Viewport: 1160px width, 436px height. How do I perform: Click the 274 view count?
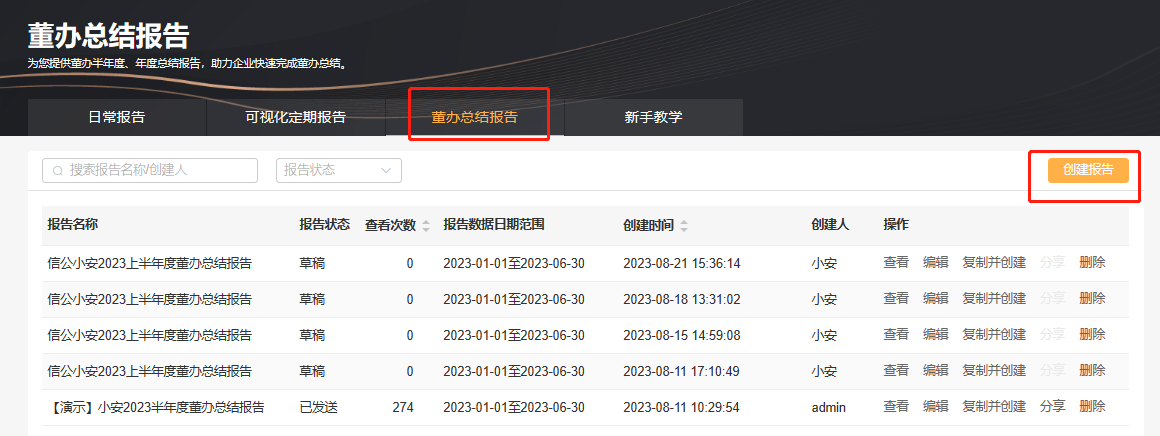click(403, 407)
